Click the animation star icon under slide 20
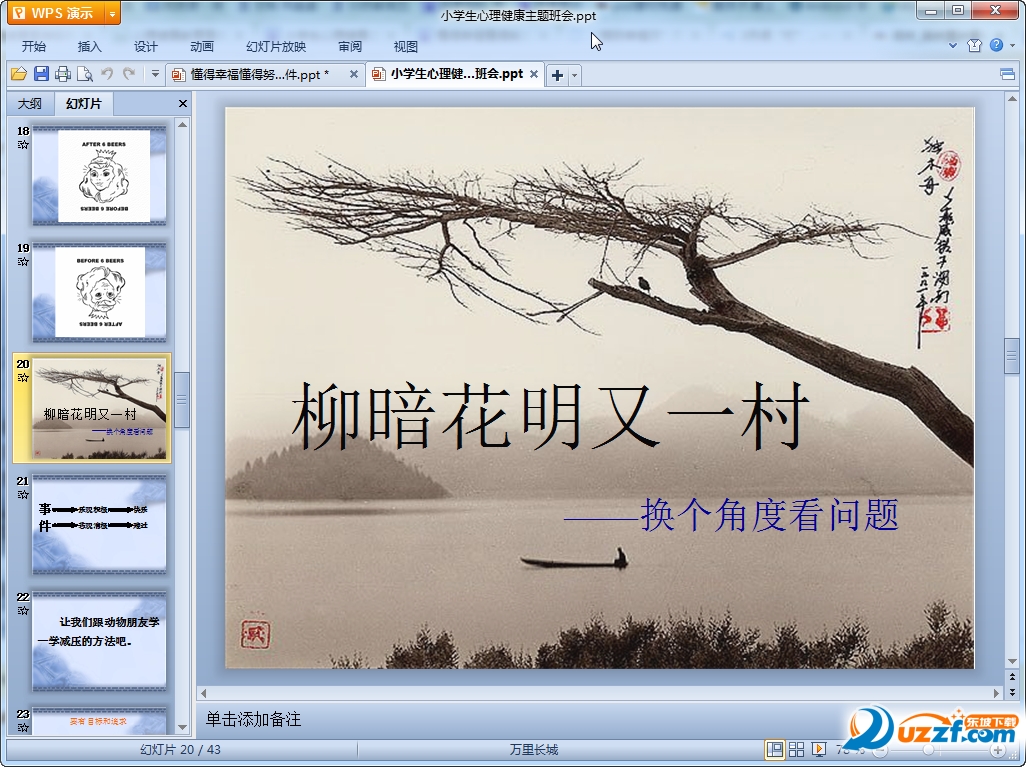Screen dimensions: 1026x767 (x=23, y=378)
